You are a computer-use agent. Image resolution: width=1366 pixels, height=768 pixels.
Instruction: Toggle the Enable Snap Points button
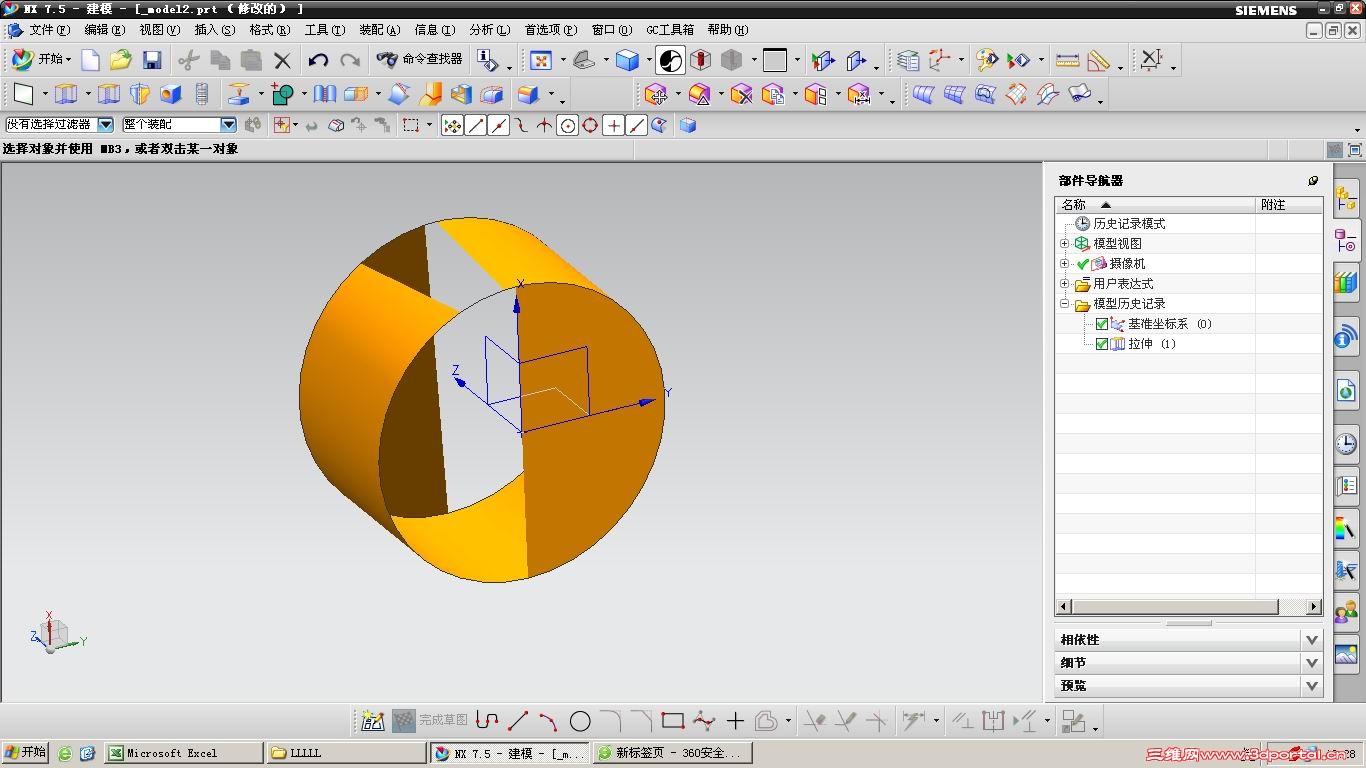452,125
